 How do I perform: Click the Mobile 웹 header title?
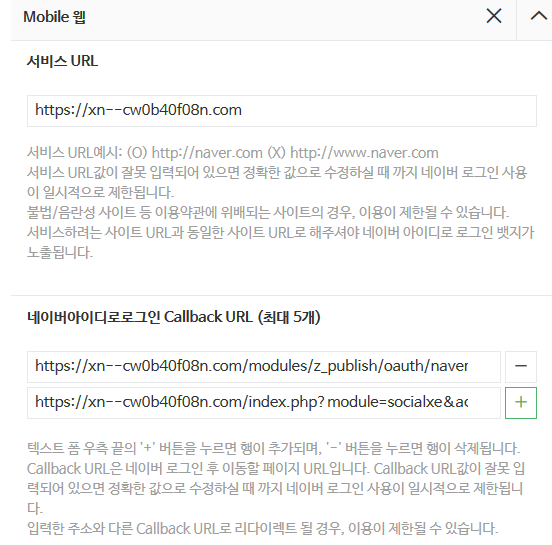click(x=54, y=17)
